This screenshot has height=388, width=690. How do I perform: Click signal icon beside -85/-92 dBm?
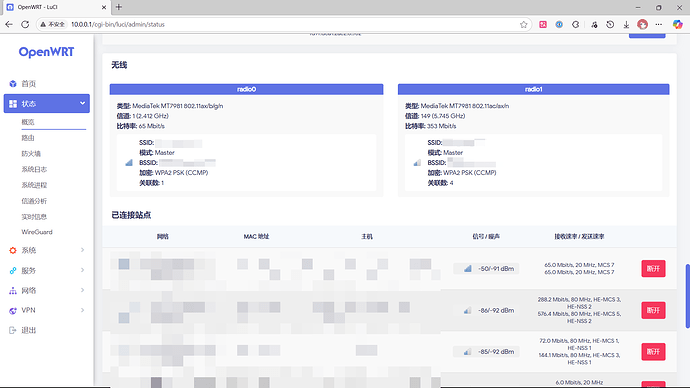tap(467, 352)
